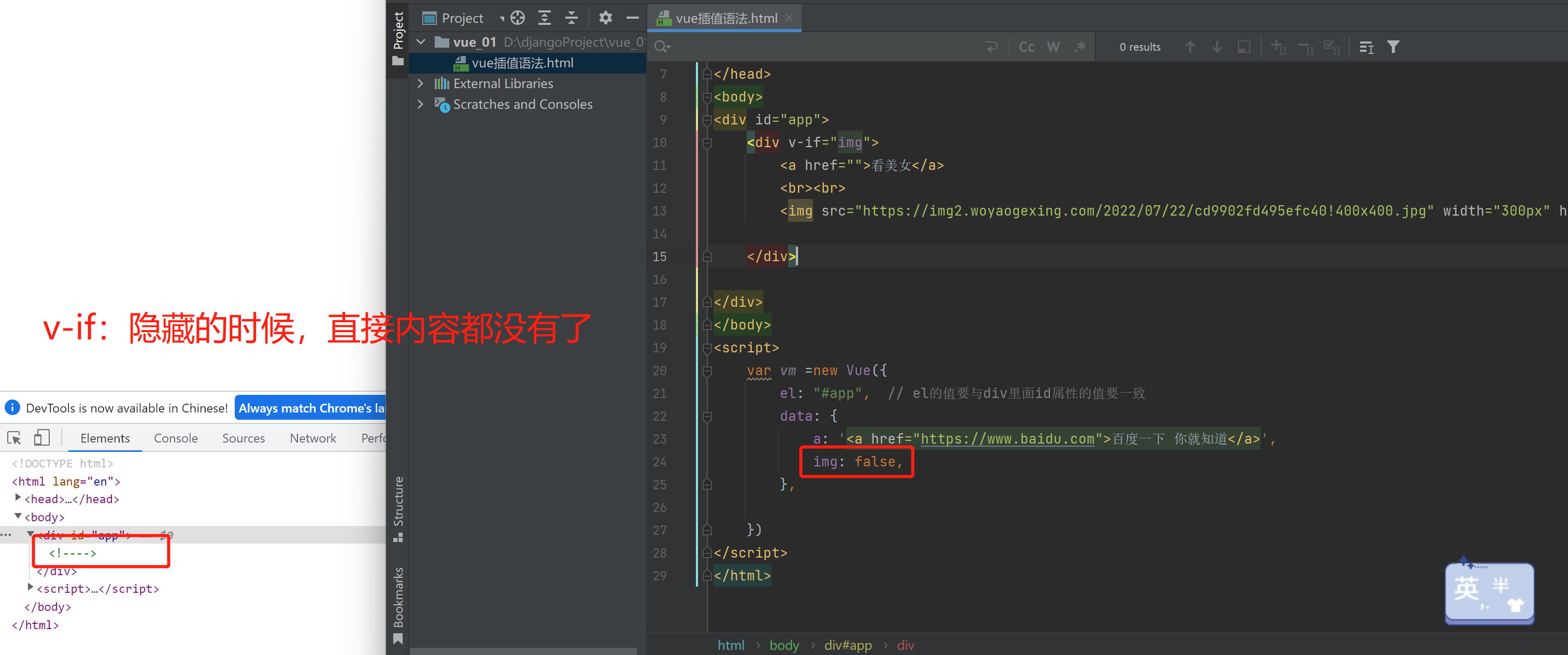
Task: Click the Project vertical sidebar stripe
Action: pyautogui.click(x=398, y=38)
